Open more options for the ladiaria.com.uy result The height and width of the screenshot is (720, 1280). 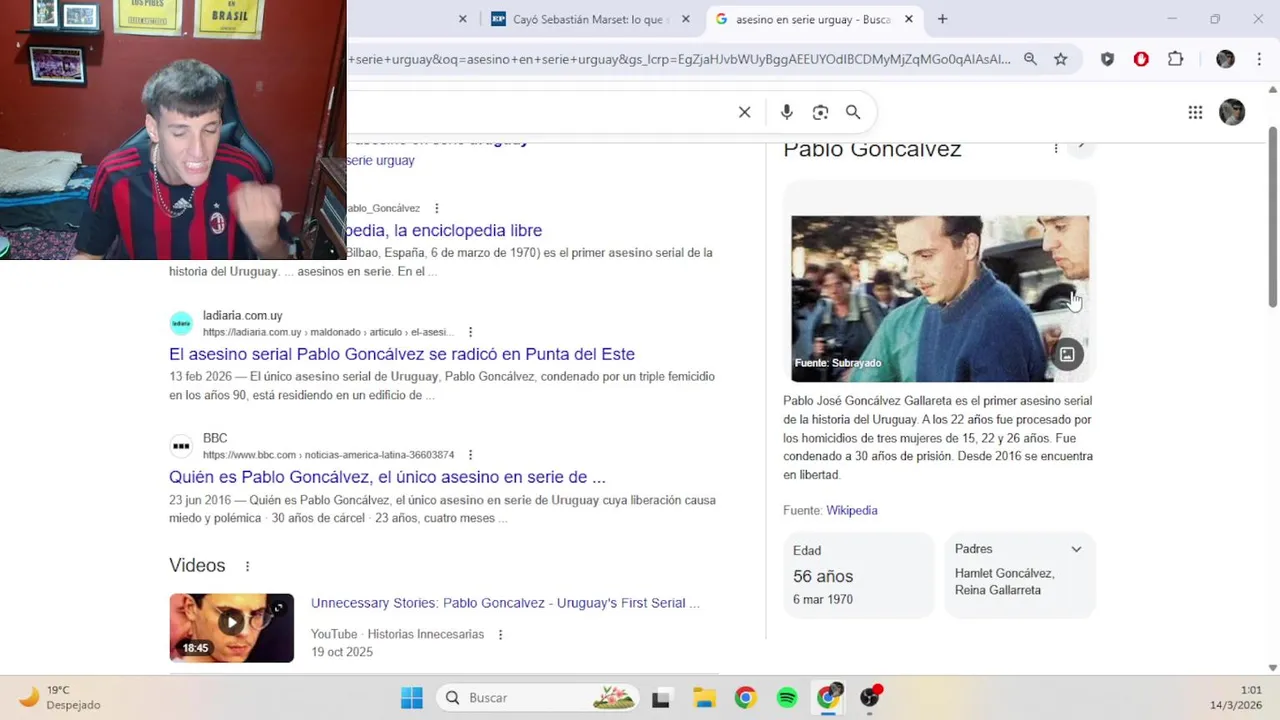(x=470, y=332)
